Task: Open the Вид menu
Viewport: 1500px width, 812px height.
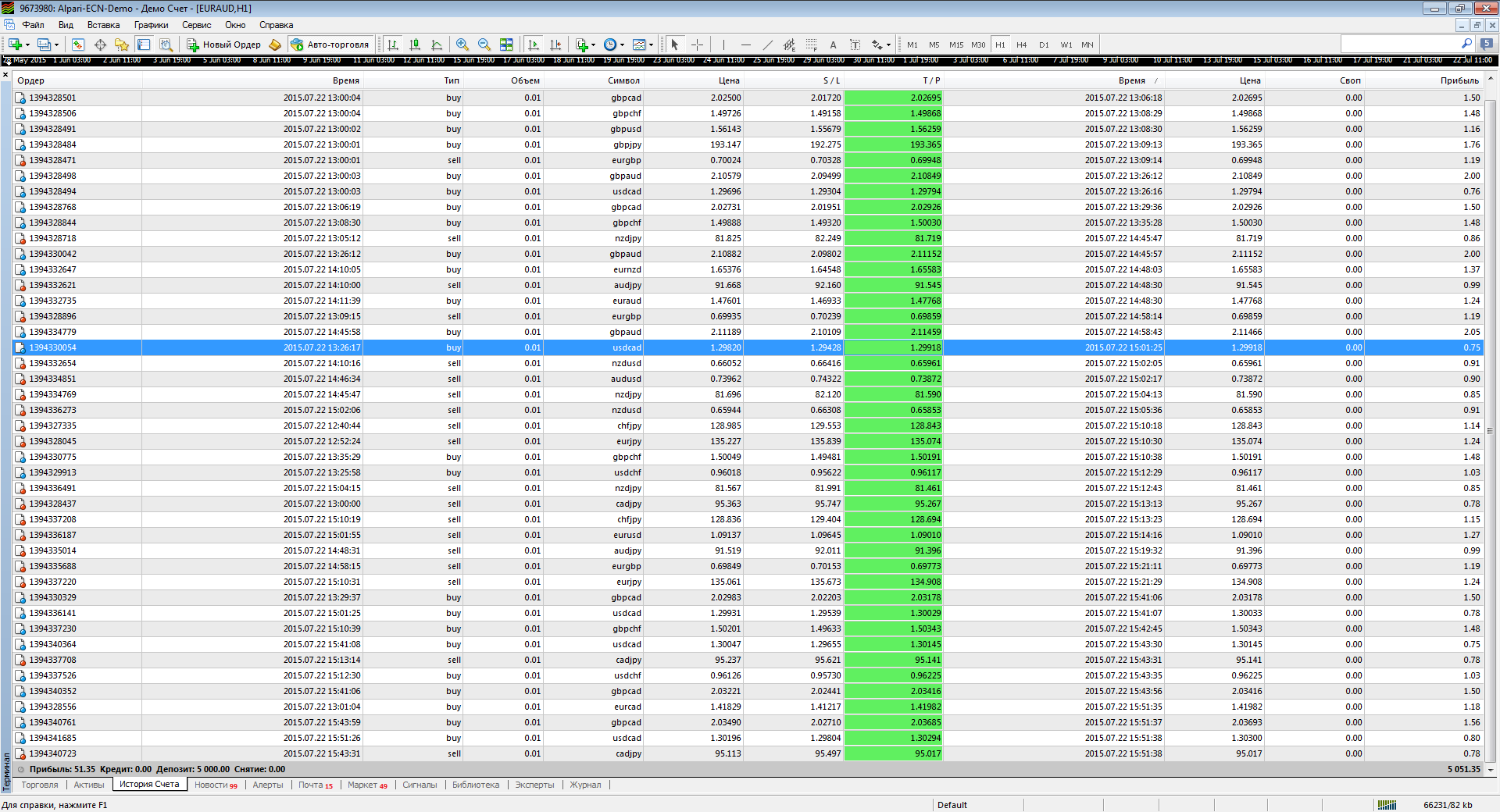Action: point(66,25)
